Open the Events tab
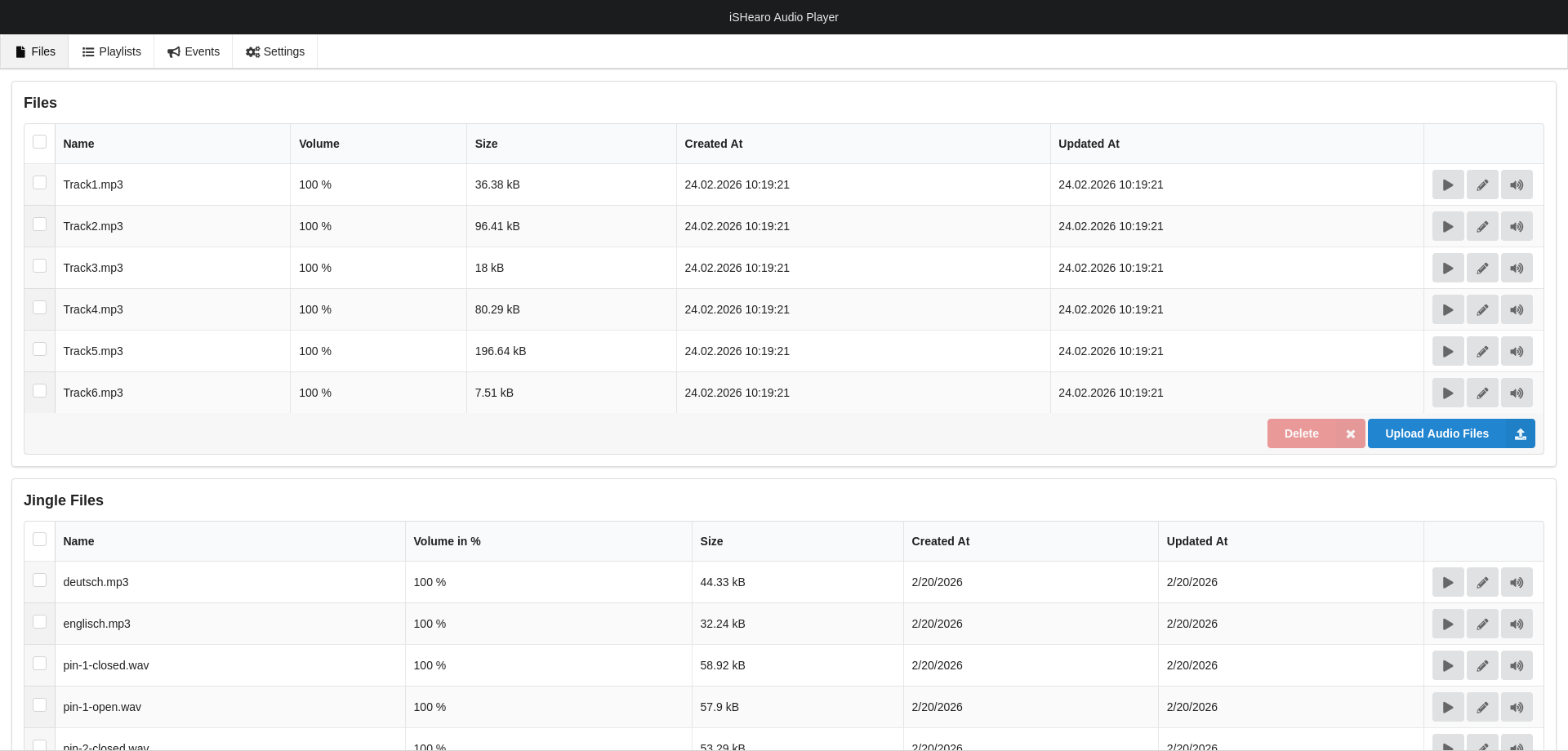 [x=194, y=51]
